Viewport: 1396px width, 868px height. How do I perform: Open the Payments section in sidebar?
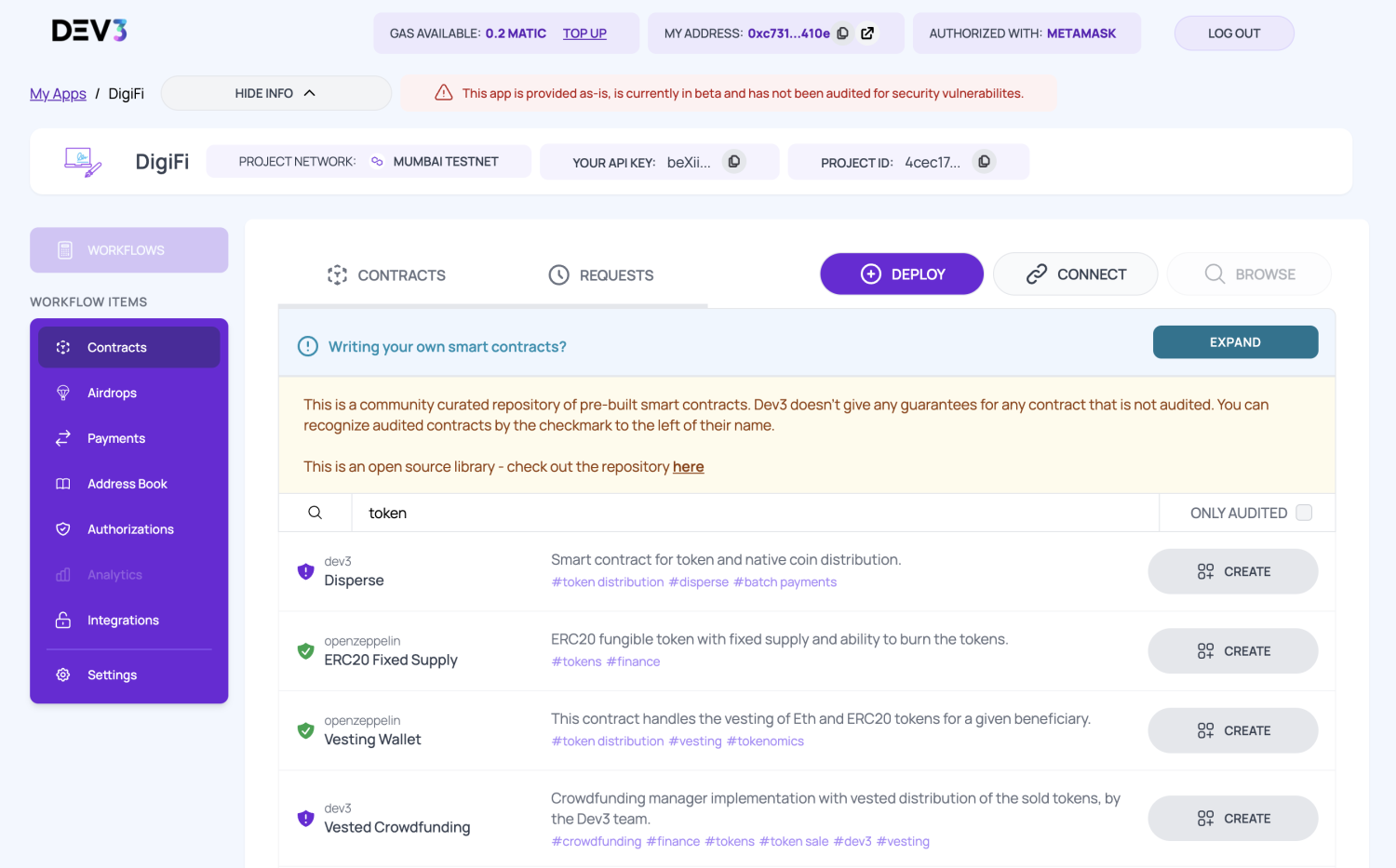click(x=115, y=438)
